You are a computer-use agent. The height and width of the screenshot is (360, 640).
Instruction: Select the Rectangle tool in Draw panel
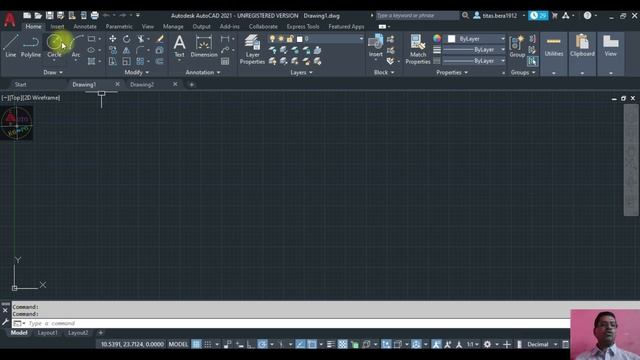[91, 39]
